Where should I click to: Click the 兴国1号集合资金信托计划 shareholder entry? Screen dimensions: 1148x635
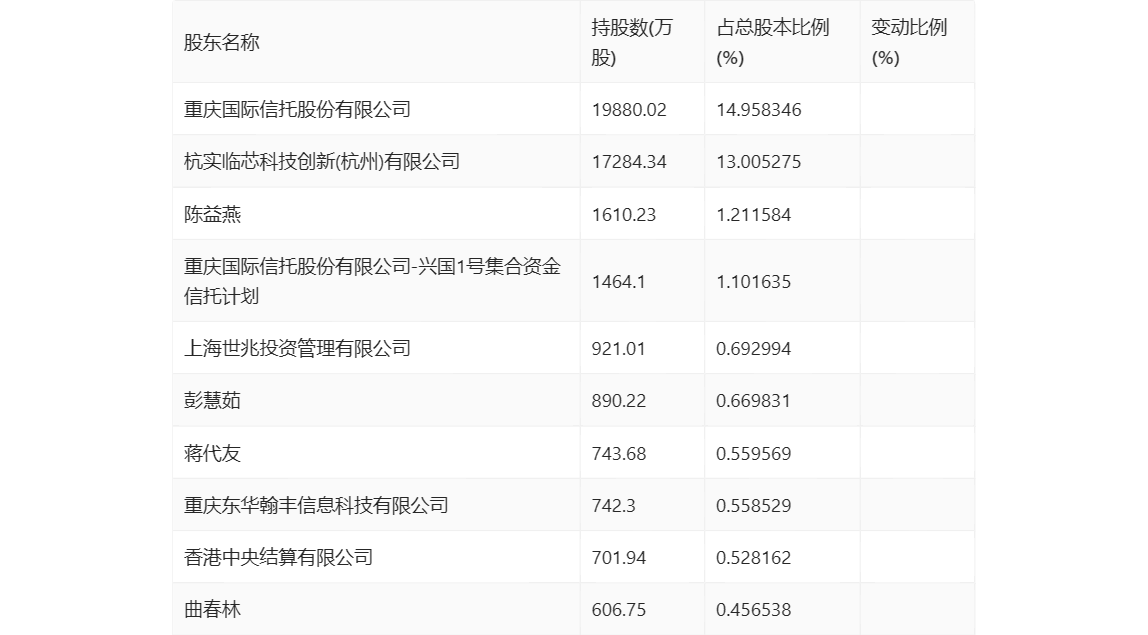click(x=372, y=281)
